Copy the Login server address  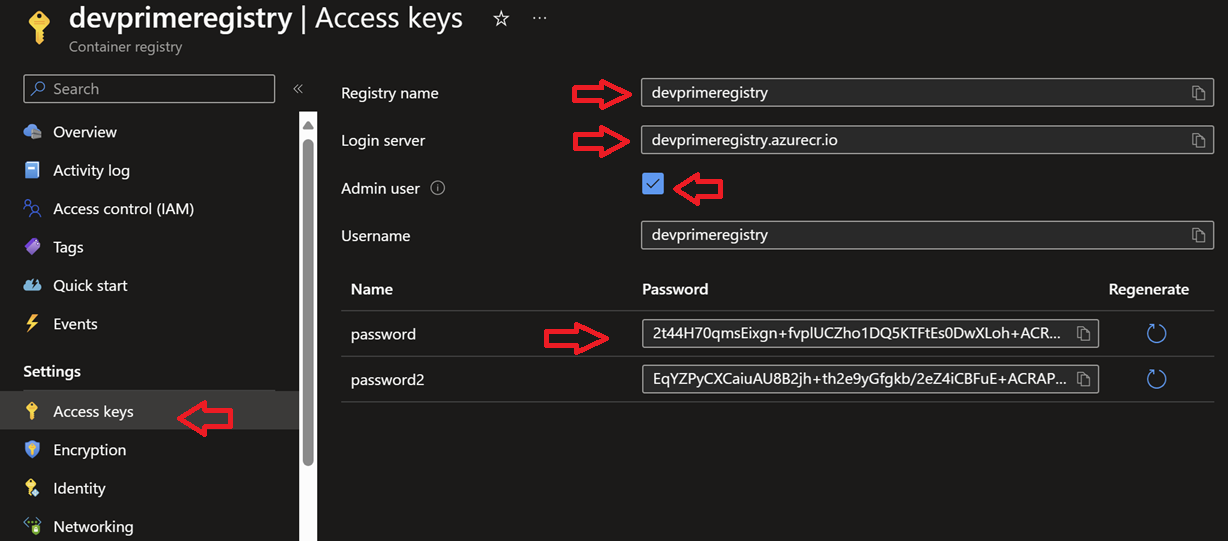click(1198, 141)
